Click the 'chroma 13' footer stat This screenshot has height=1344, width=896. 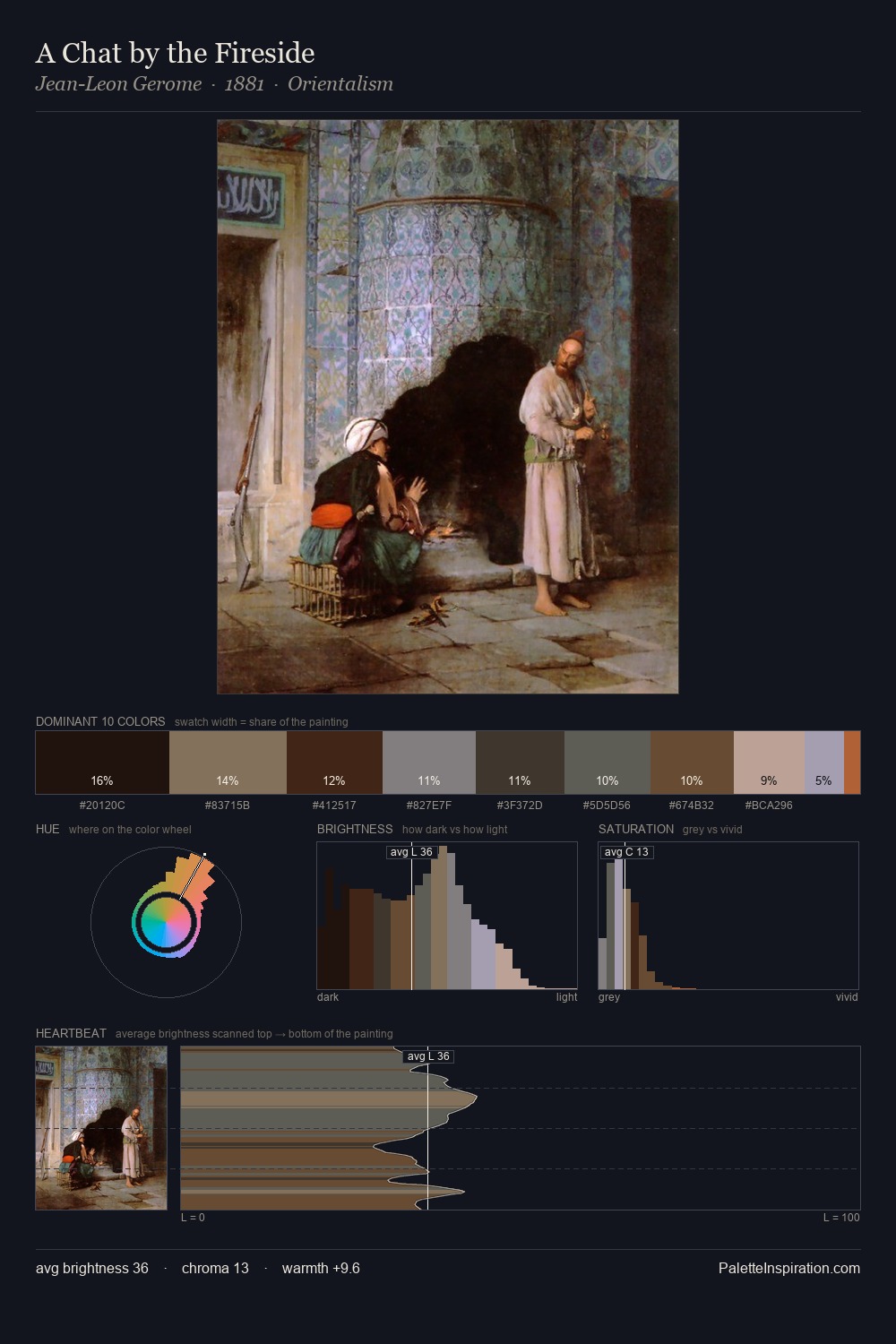(x=215, y=1268)
